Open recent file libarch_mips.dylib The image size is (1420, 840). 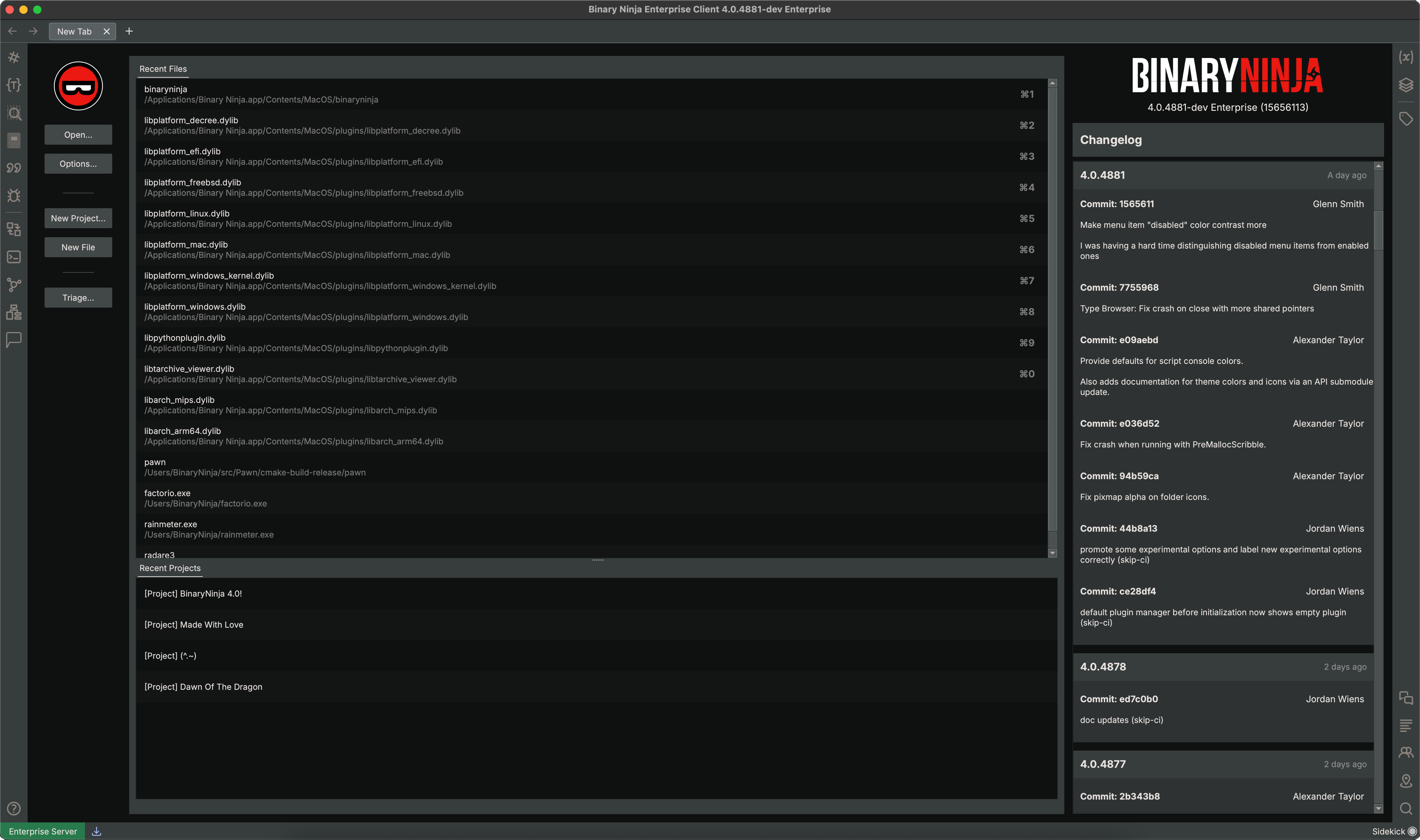[592, 405]
